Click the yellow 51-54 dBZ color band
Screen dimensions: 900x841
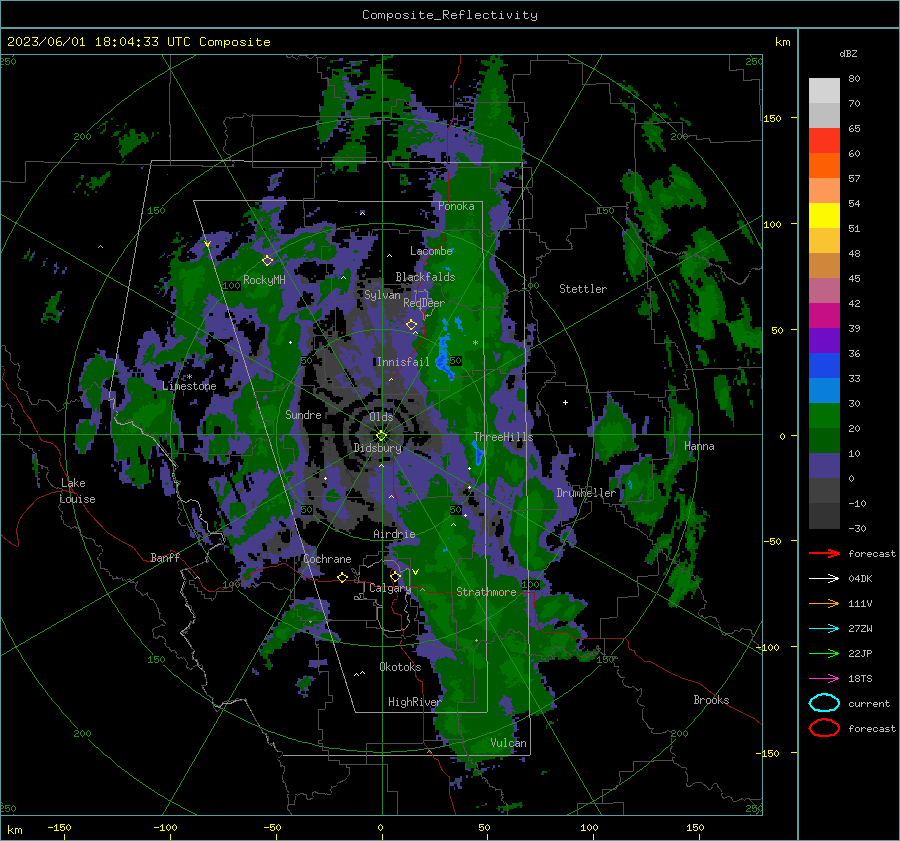[824, 215]
